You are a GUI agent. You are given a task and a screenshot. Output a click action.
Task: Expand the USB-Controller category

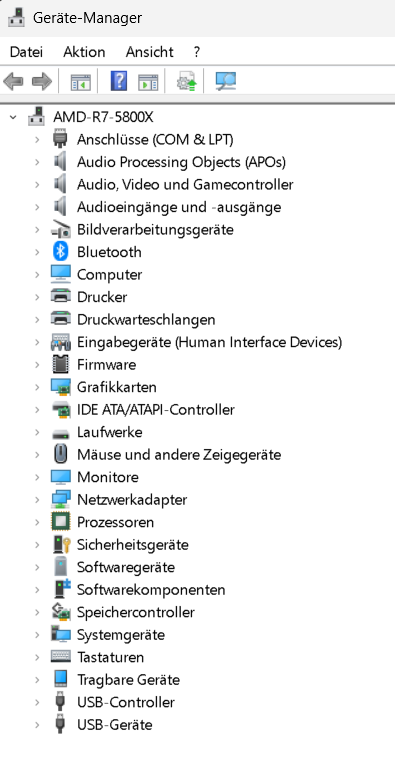tap(37, 702)
